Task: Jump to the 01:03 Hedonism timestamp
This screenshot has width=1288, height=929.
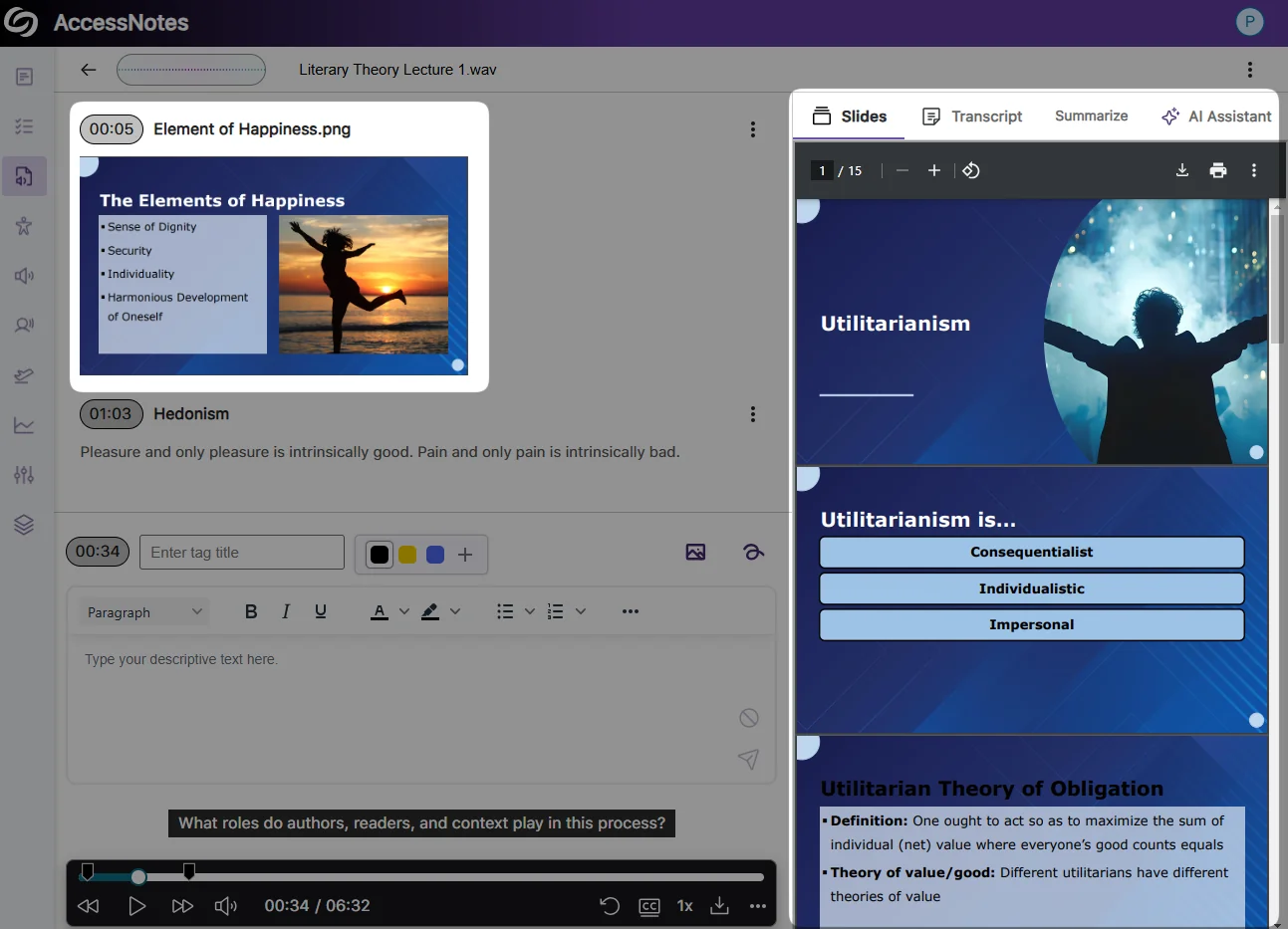Action: (x=111, y=414)
